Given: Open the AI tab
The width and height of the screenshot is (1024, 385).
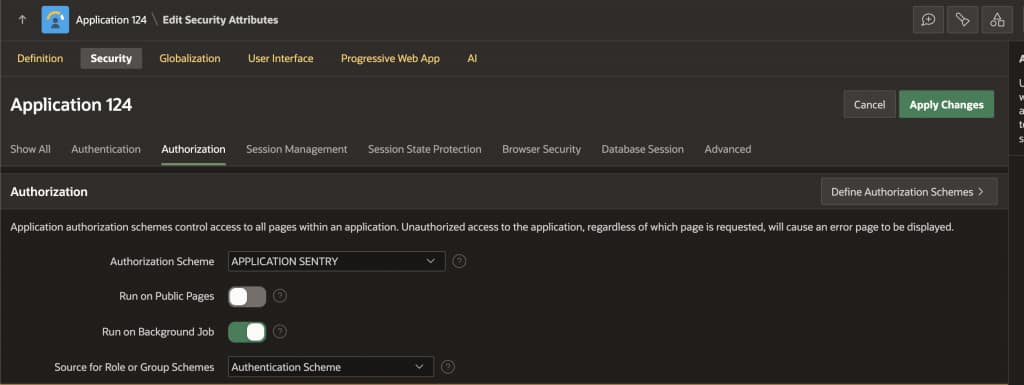Looking at the screenshot, I should pyautogui.click(x=472, y=58).
